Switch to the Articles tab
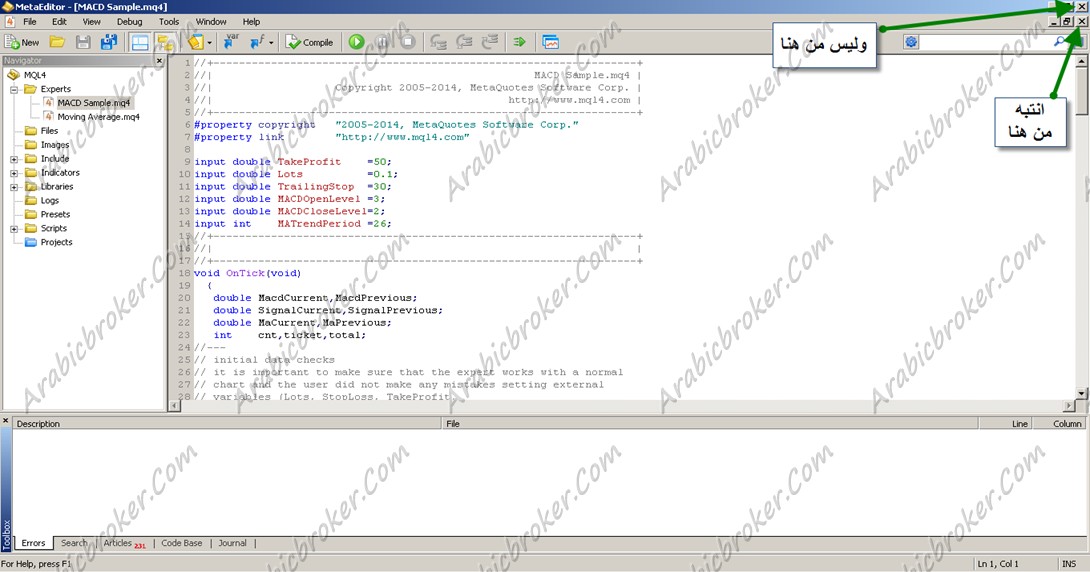The height and width of the screenshot is (572, 1090). [x=124, y=543]
